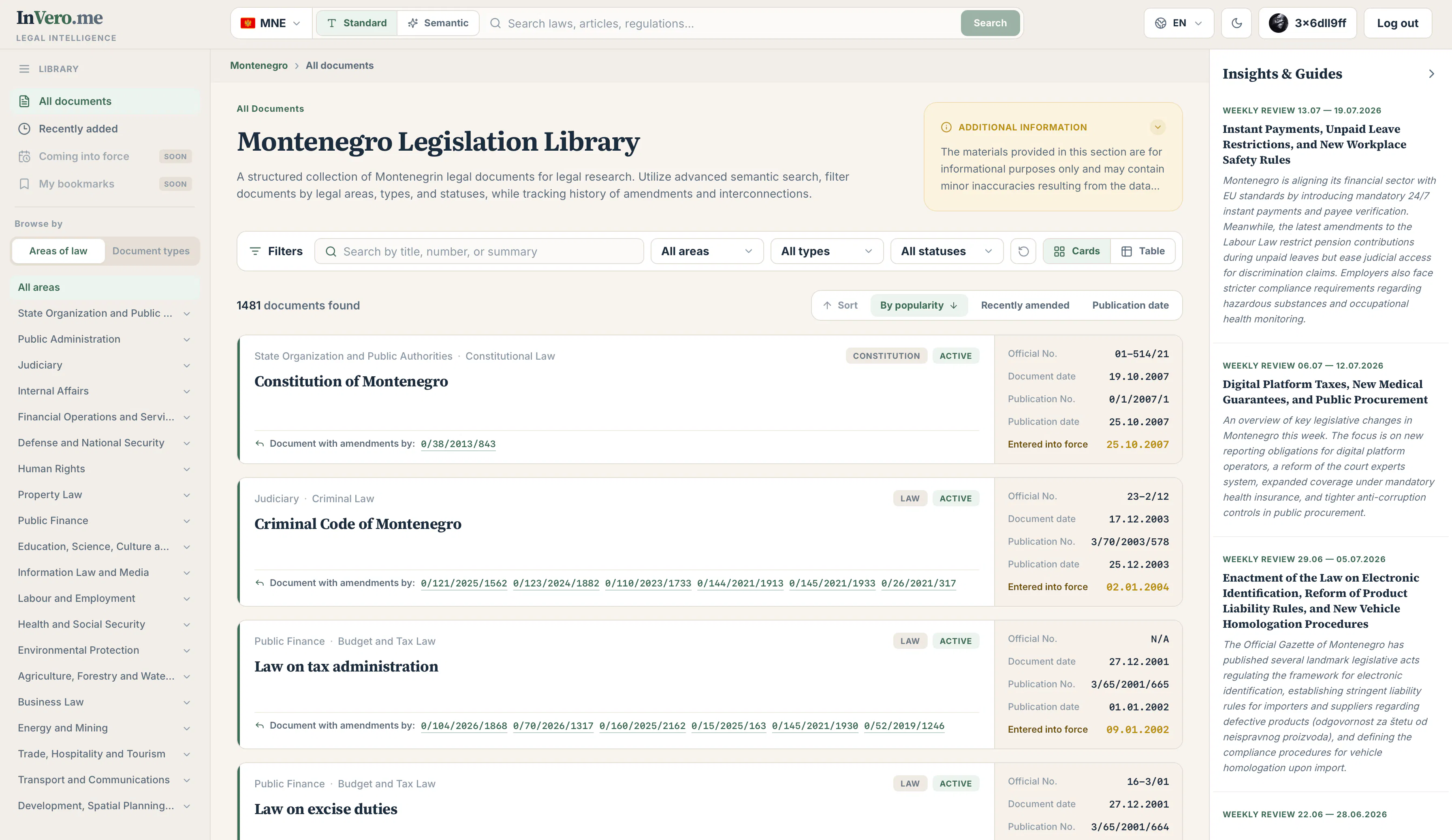This screenshot has height=840, width=1452.
Task: Click the globe language icon
Action: click(1160, 23)
